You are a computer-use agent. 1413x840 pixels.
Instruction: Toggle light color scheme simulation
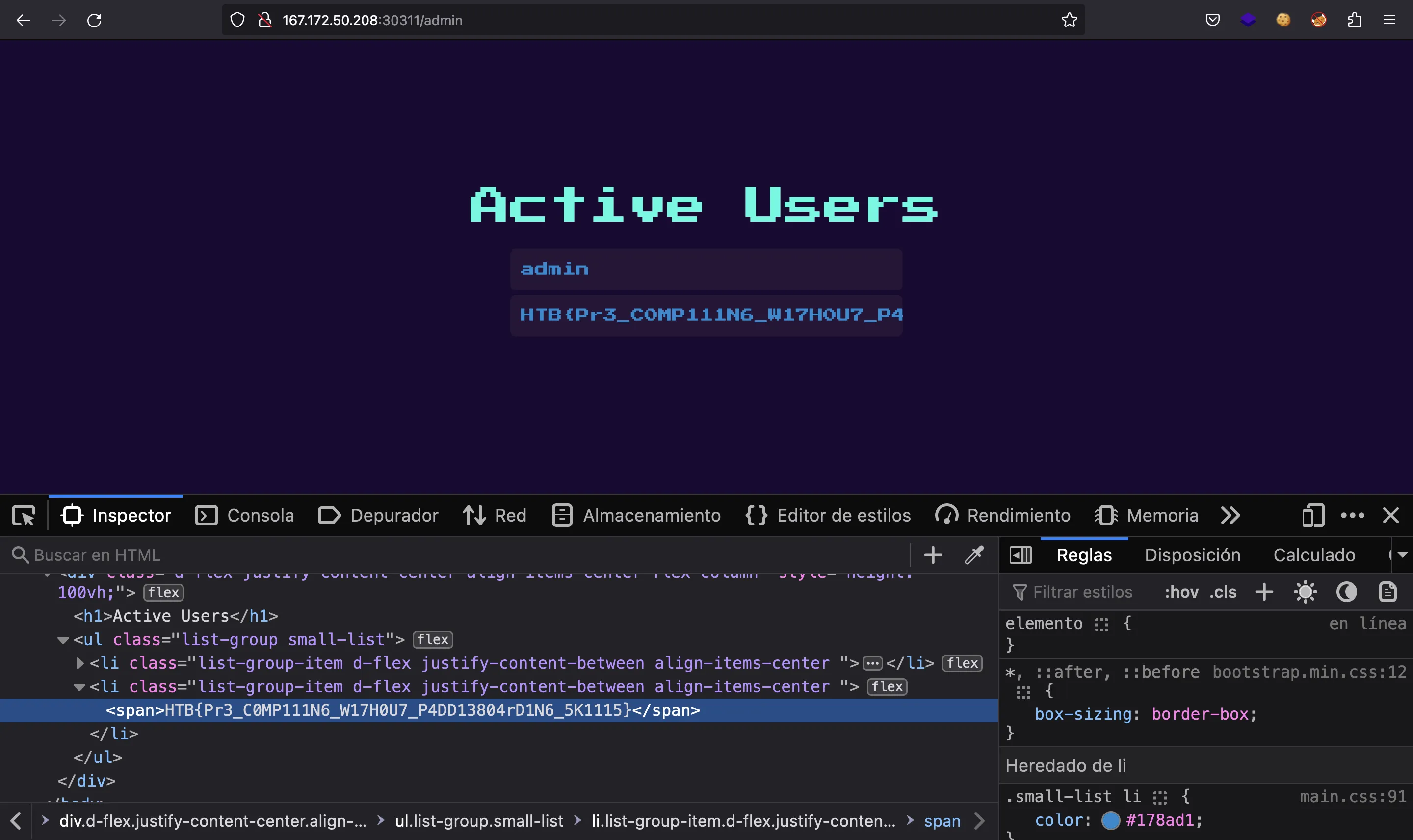(1305, 592)
